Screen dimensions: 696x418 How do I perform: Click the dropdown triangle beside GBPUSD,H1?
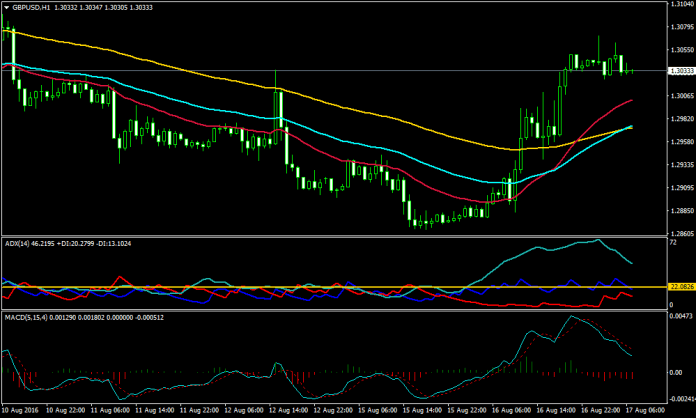(6, 6)
